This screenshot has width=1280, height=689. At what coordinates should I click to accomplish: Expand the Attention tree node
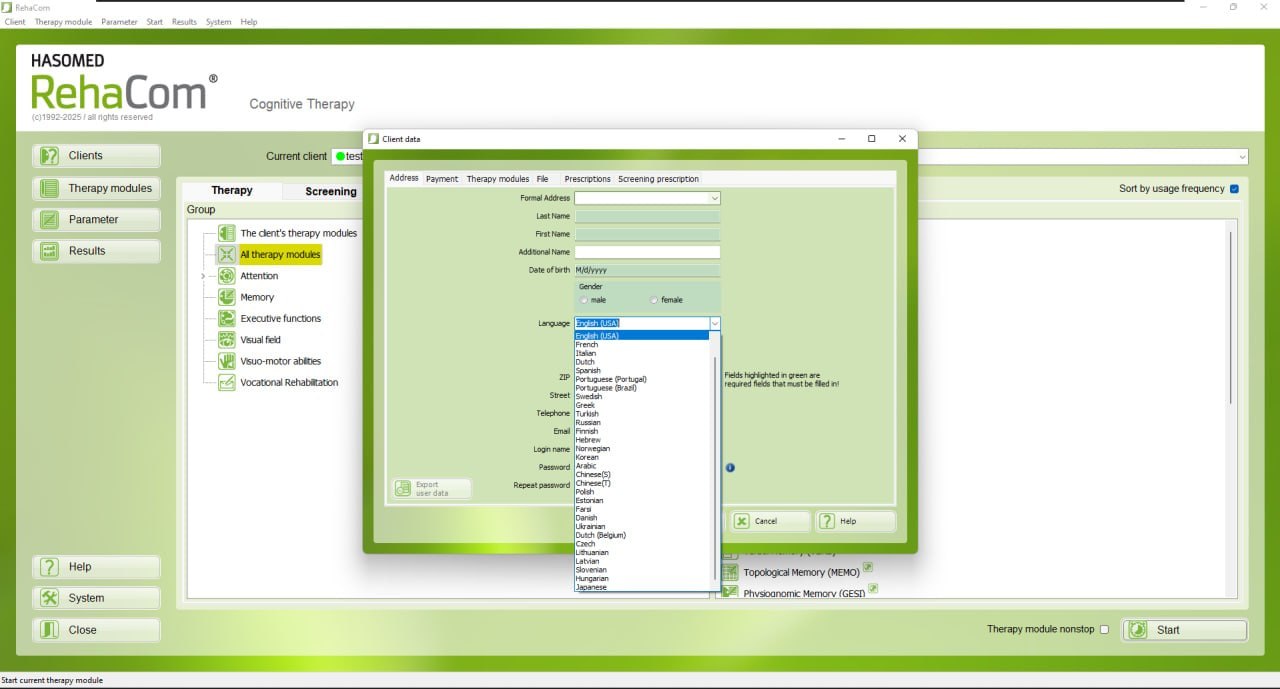coord(203,276)
